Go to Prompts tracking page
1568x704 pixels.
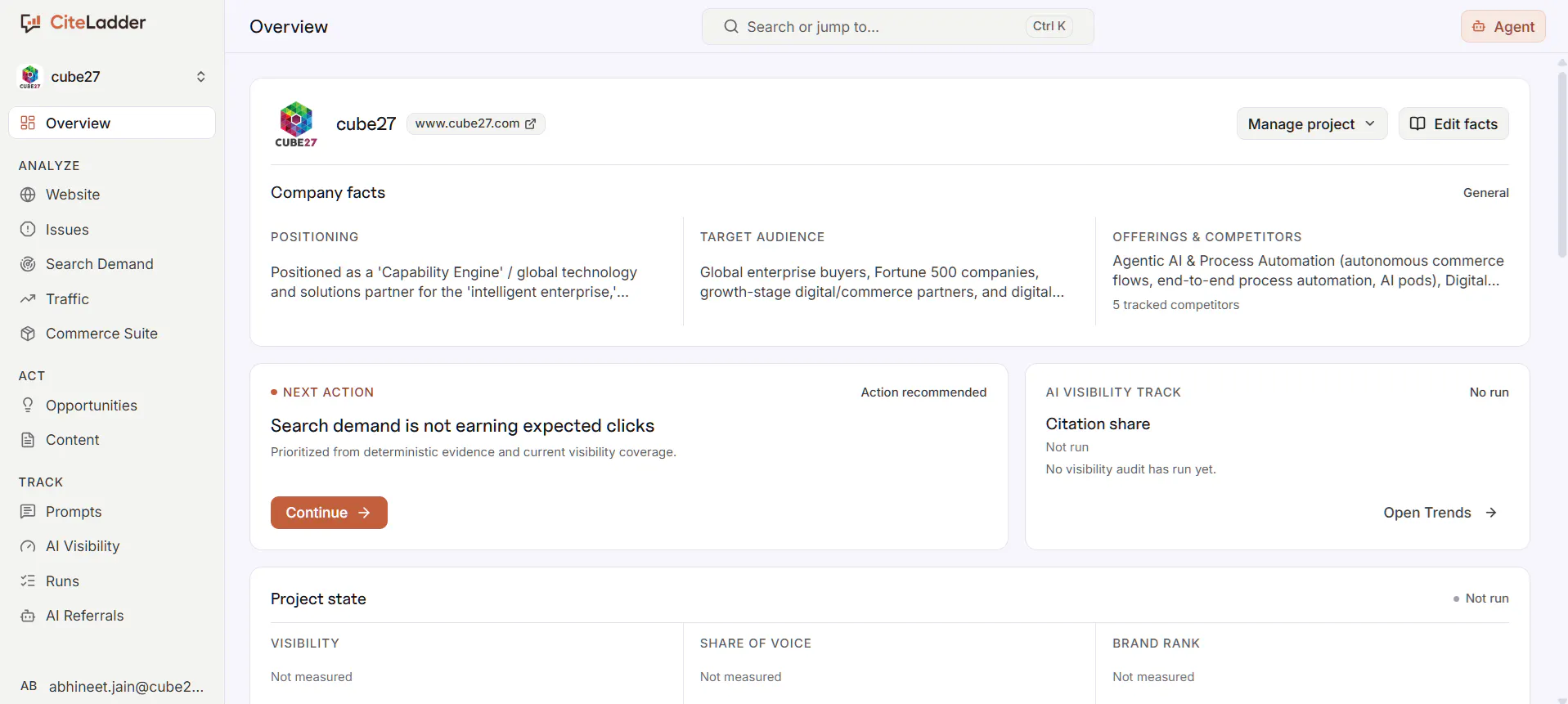tap(112, 512)
